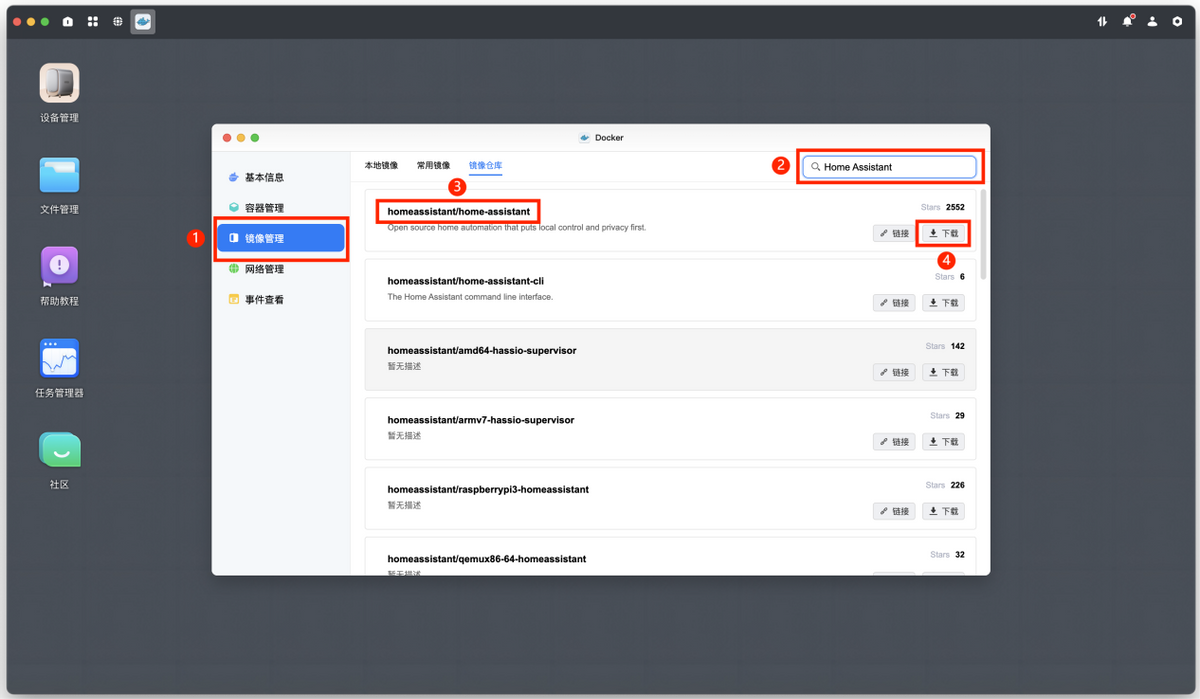Click the globe icon in top bar
The width and height of the screenshot is (1200, 699).
pos(118,21)
